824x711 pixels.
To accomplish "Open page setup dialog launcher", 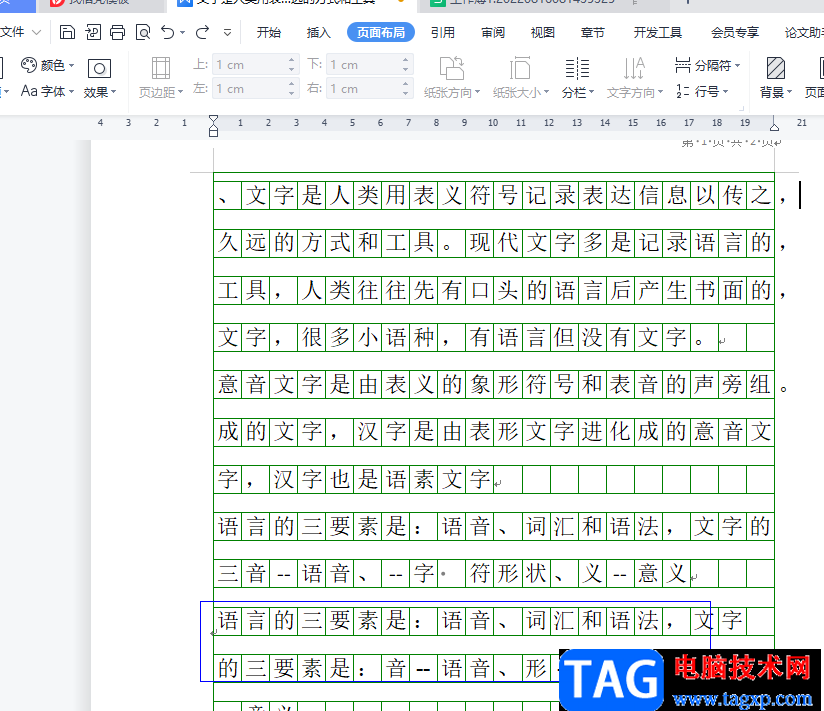I will (741, 108).
